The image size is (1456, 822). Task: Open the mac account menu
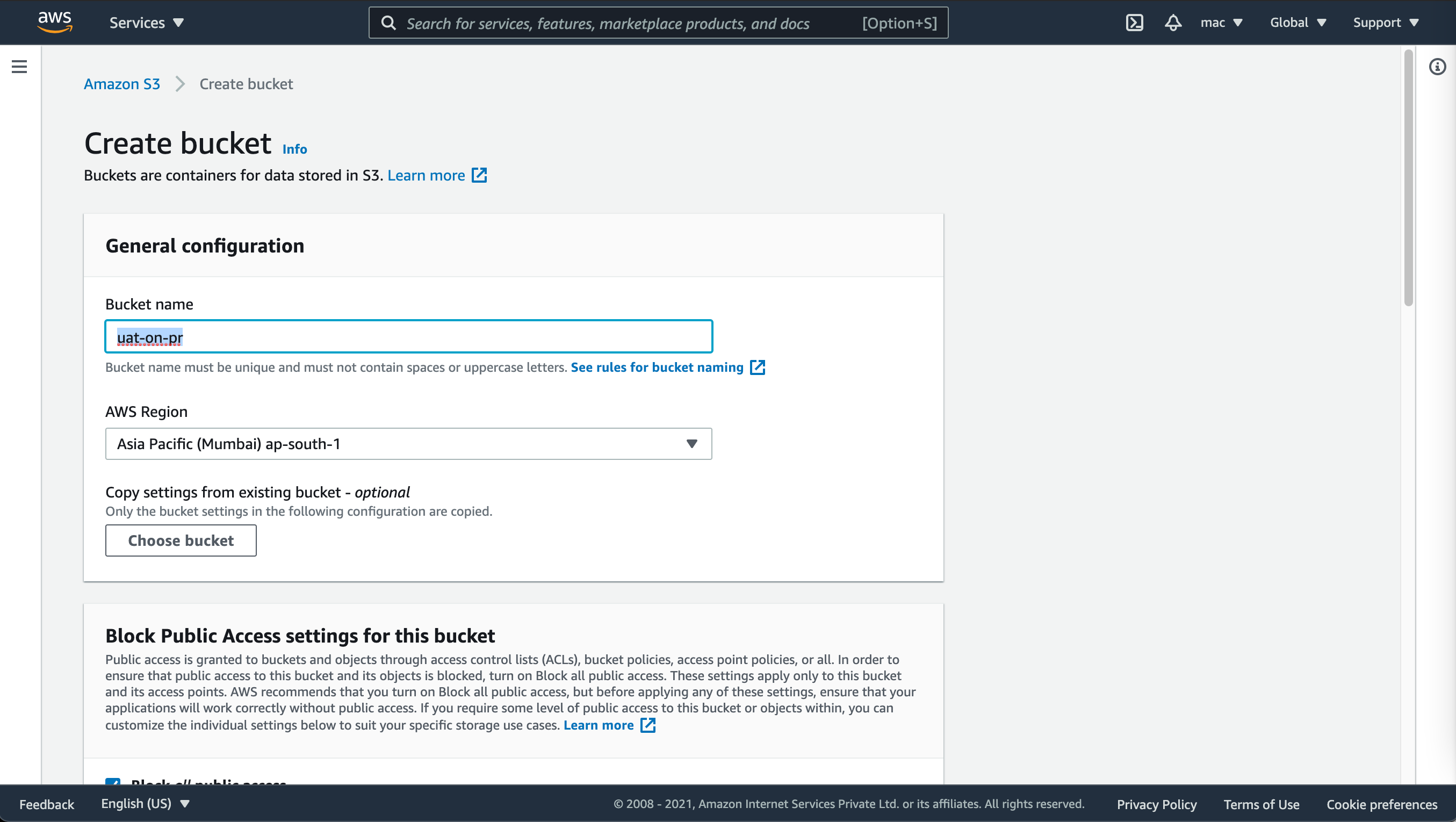(1221, 23)
